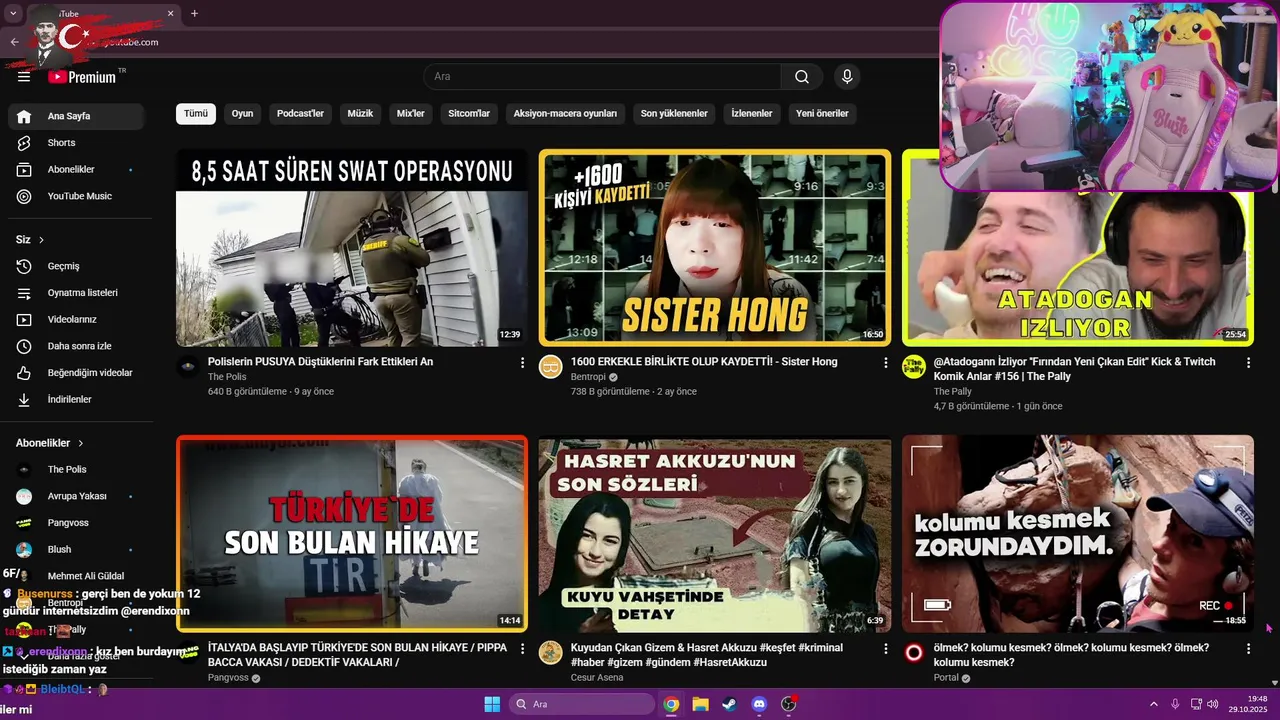Viewport: 1280px width, 720px height.
Task: Open Avrupa Yakası subscription
Action: (x=76, y=496)
